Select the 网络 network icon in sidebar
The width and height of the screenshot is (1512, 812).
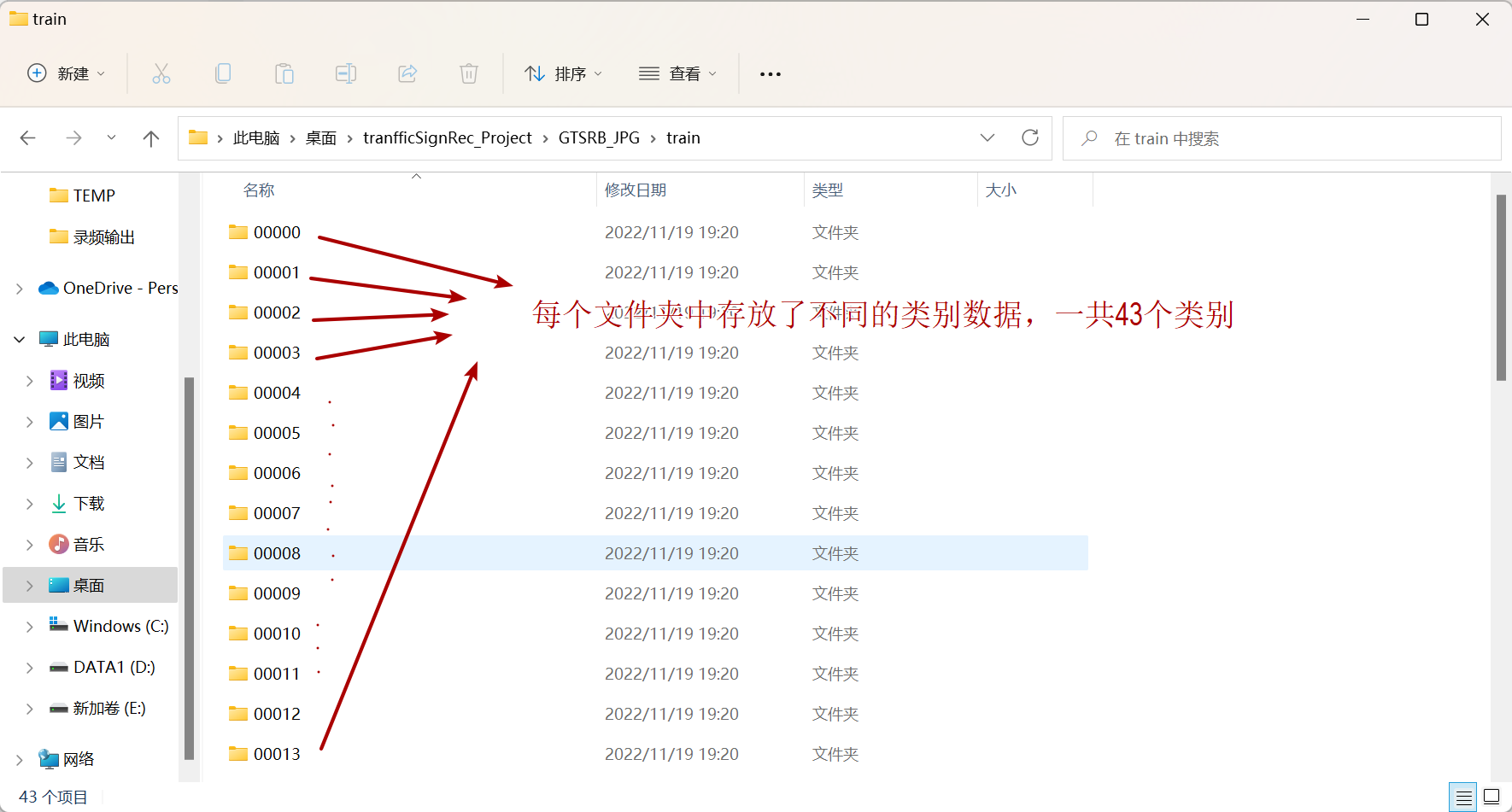click(x=49, y=759)
